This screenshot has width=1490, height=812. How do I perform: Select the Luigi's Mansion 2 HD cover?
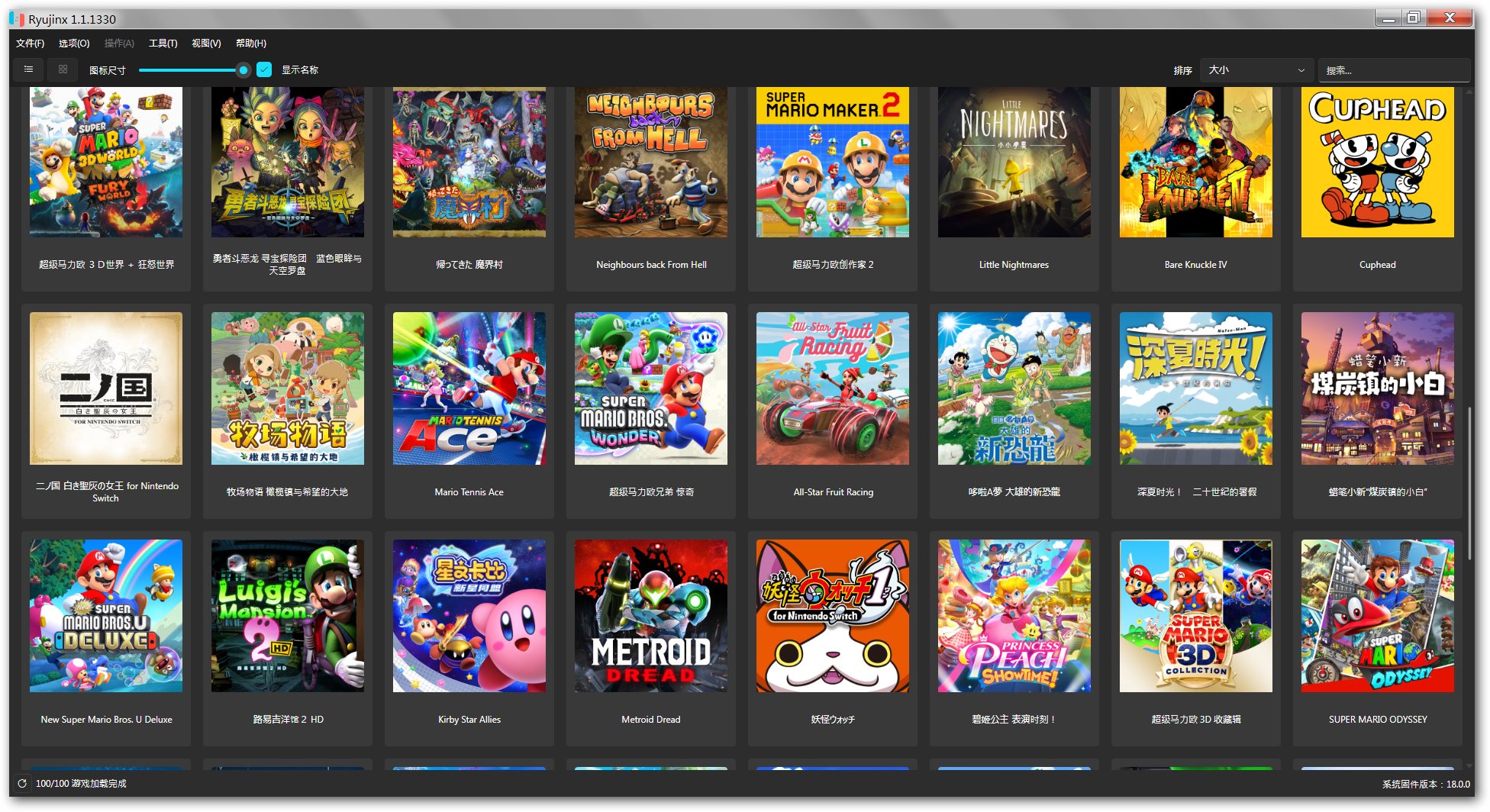287,616
